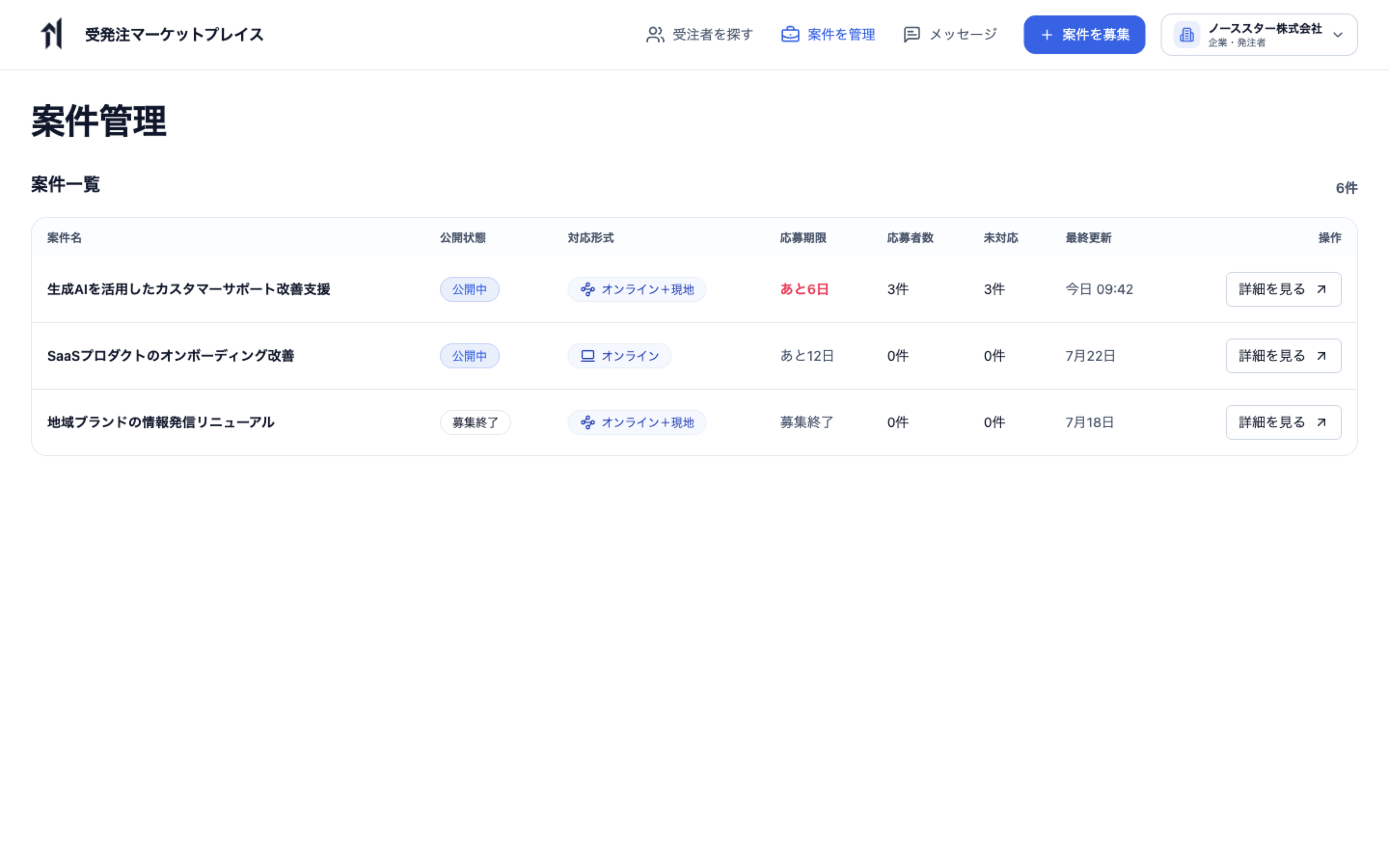Click the hybrid icon in 地域ブランド row format badge

[x=588, y=422]
